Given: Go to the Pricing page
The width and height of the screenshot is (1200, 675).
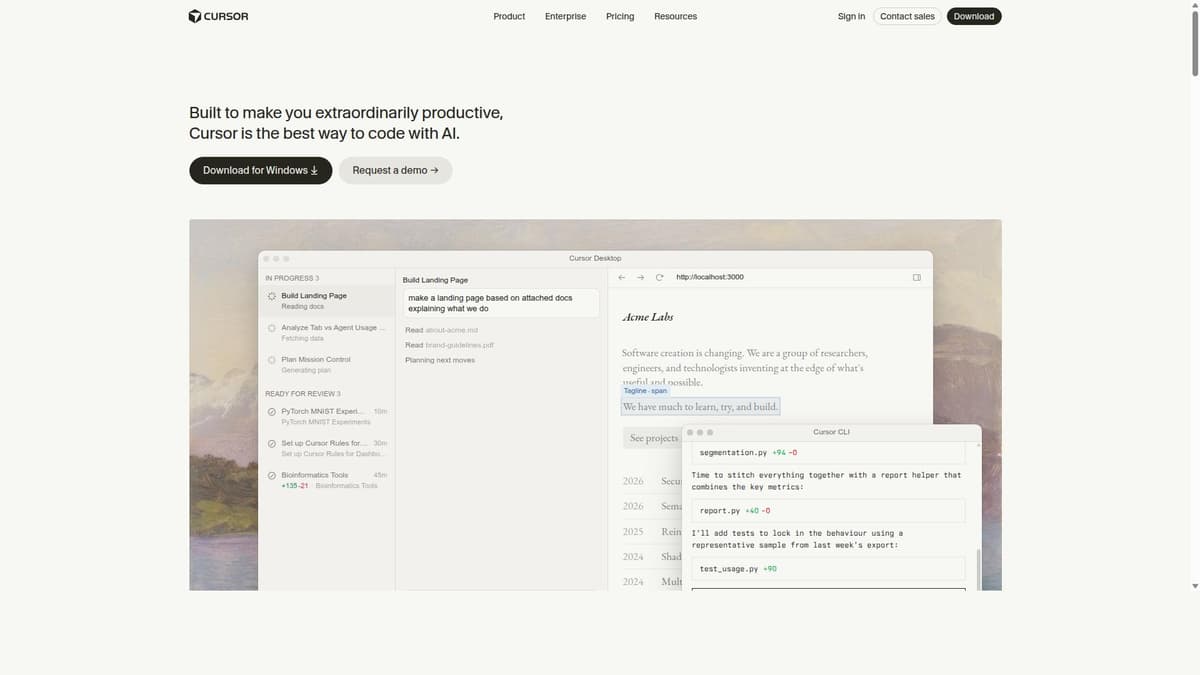Looking at the screenshot, I should (620, 16).
